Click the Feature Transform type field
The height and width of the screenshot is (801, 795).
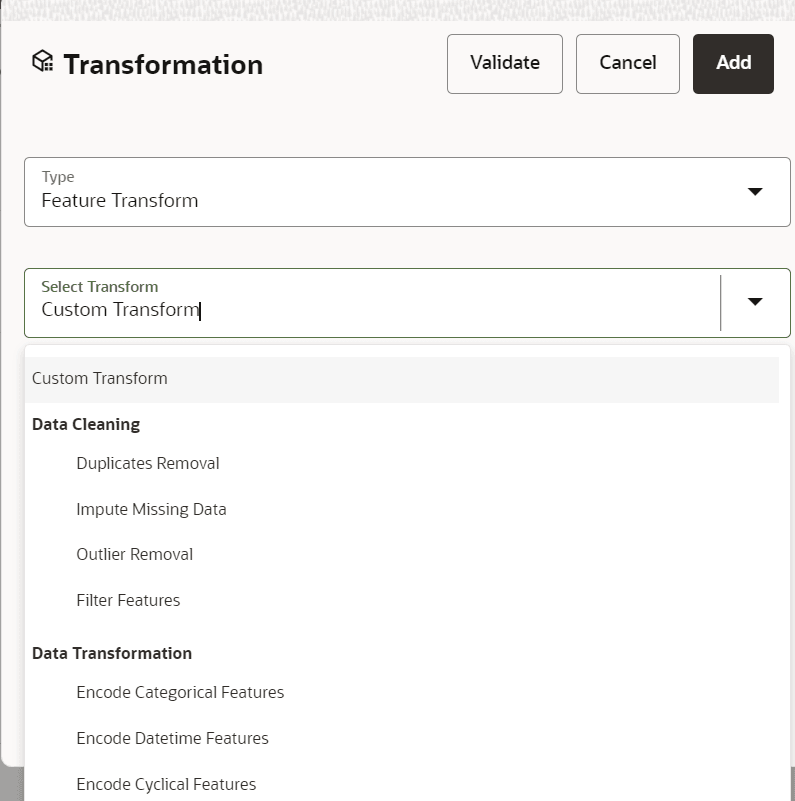click(120, 200)
